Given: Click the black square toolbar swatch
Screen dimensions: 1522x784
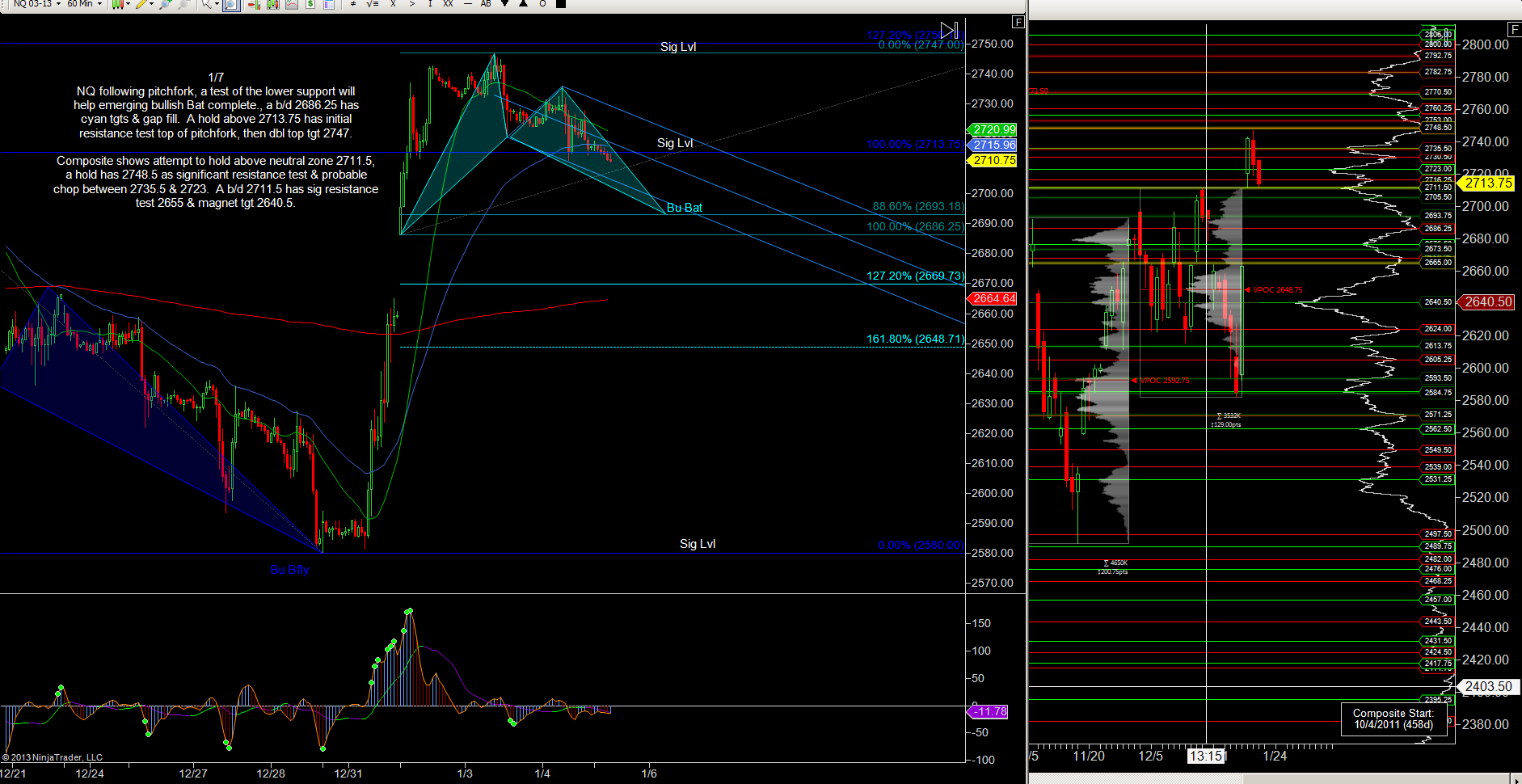Looking at the screenshot, I should 561,4.
